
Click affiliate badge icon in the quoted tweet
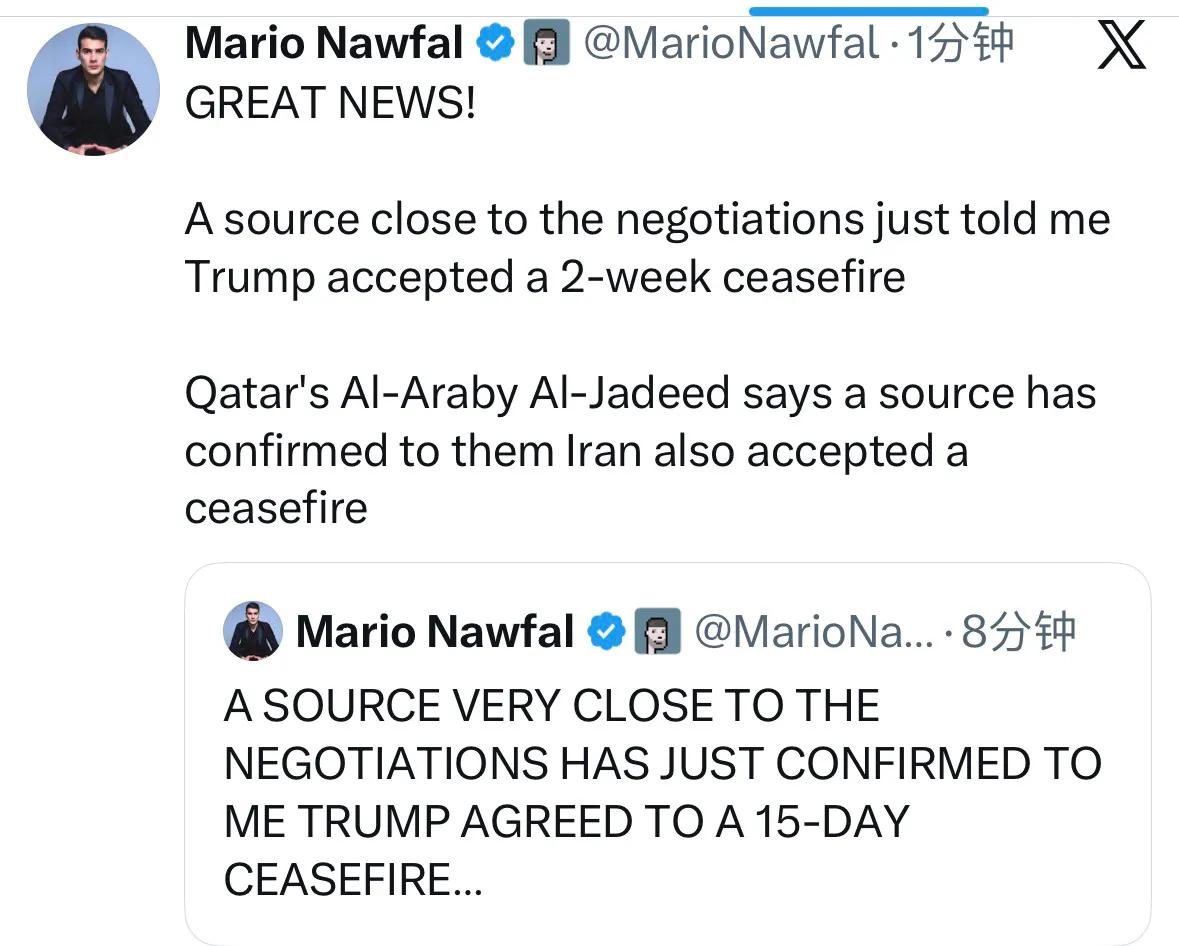(658, 633)
